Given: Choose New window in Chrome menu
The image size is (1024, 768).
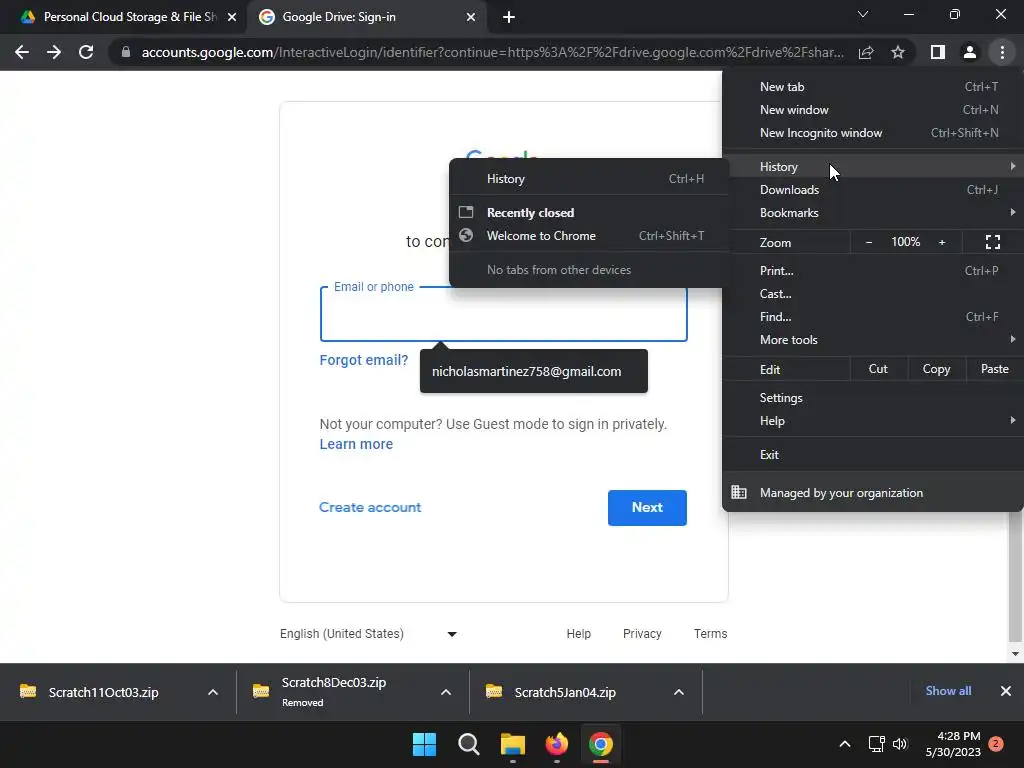Looking at the screenshot, I should click(x=873, y=110).
